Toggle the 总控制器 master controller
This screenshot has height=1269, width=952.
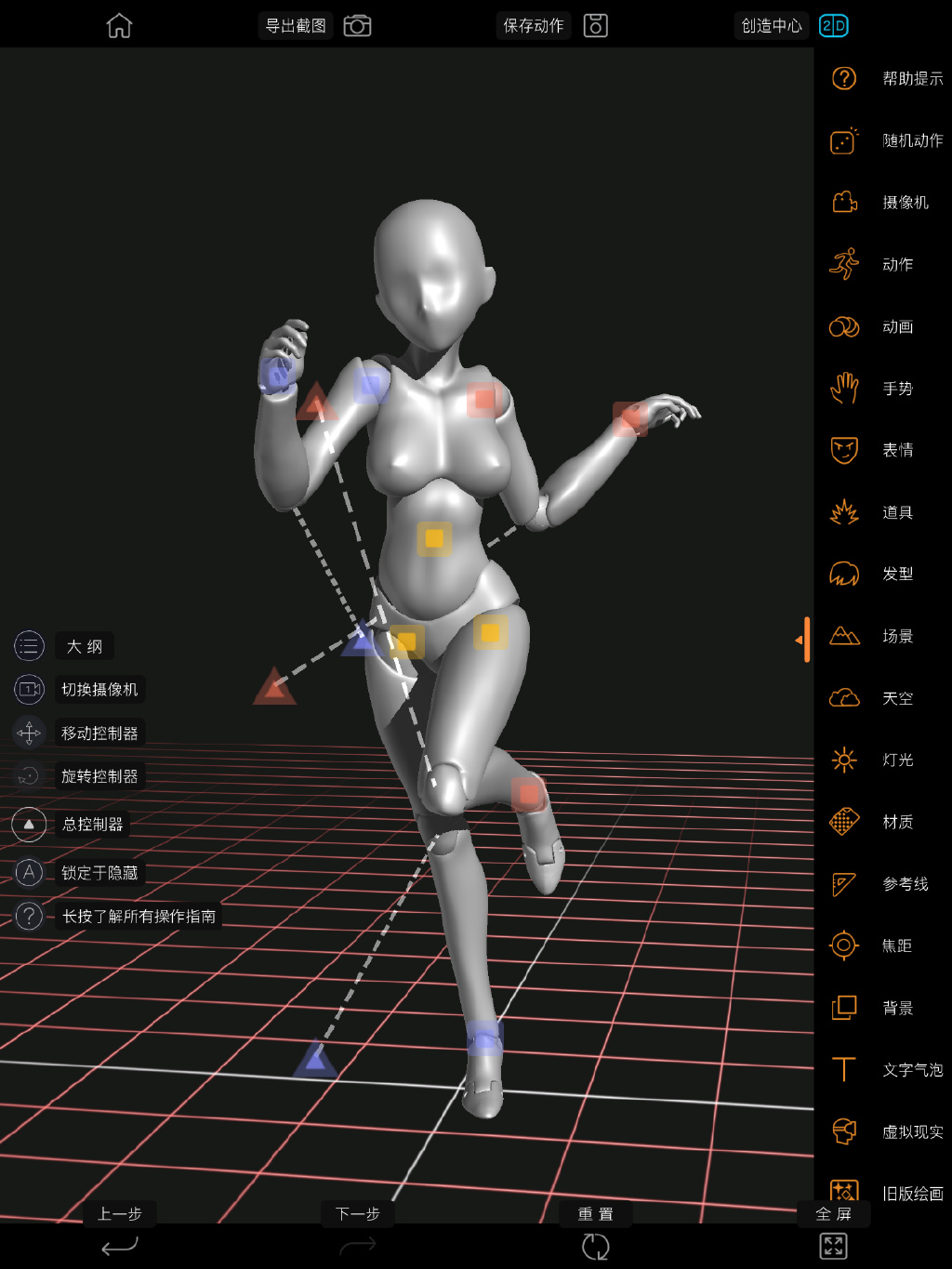(x=29, y=824)
